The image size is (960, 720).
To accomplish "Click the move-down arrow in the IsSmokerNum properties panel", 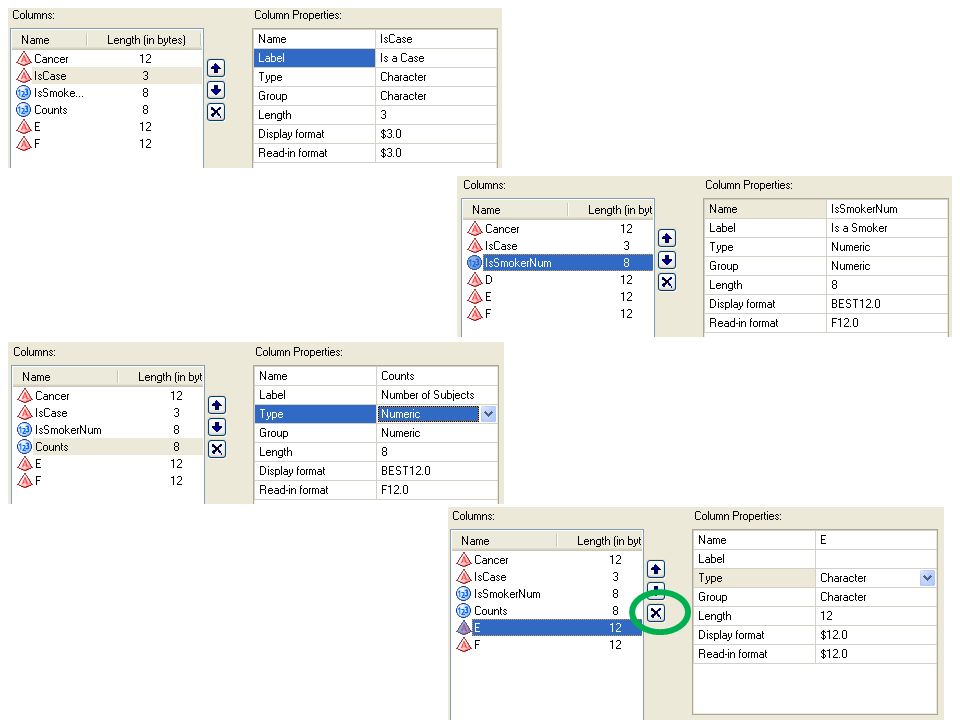I will [667, 260].
